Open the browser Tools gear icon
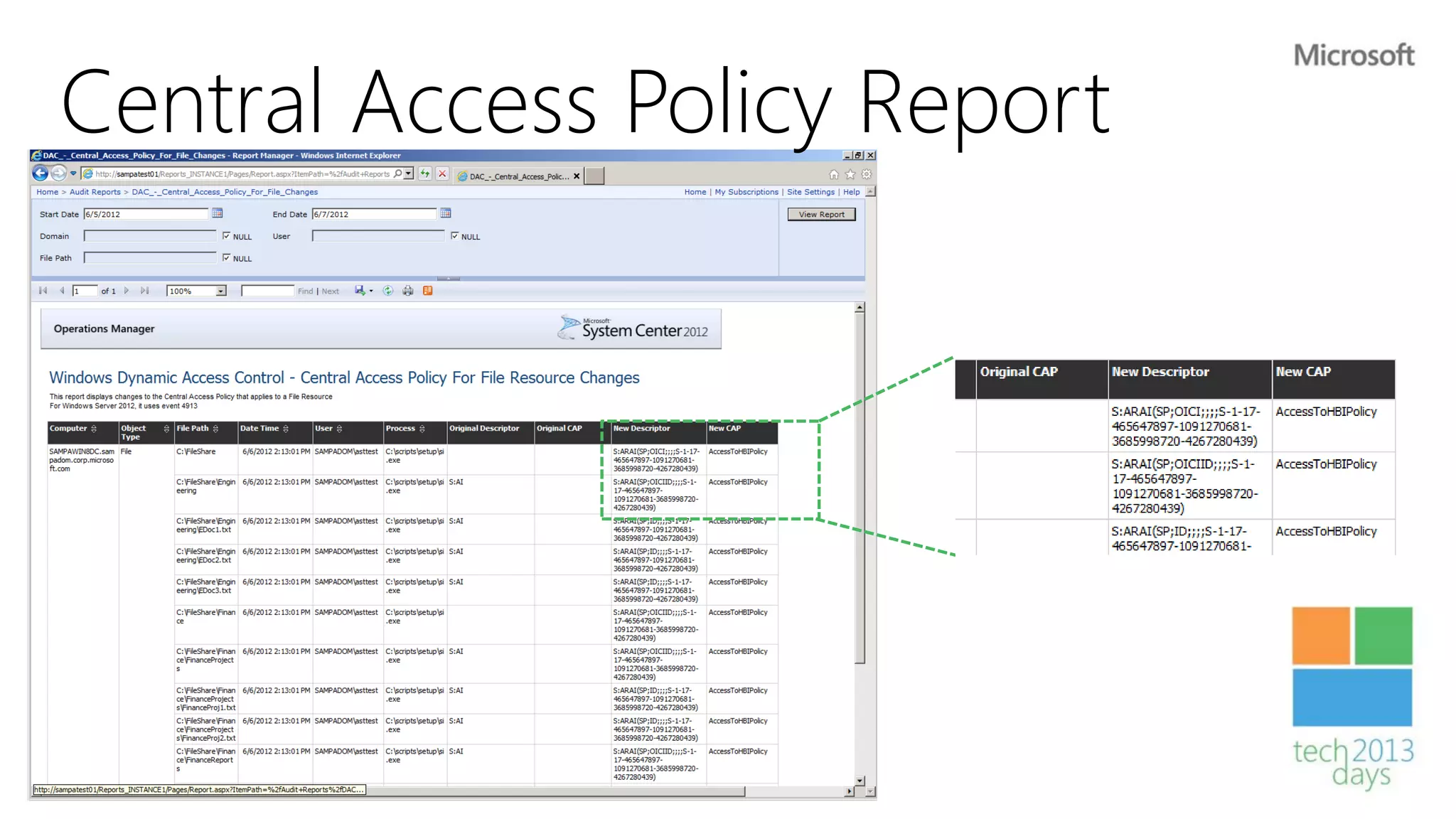 (867, 174)
